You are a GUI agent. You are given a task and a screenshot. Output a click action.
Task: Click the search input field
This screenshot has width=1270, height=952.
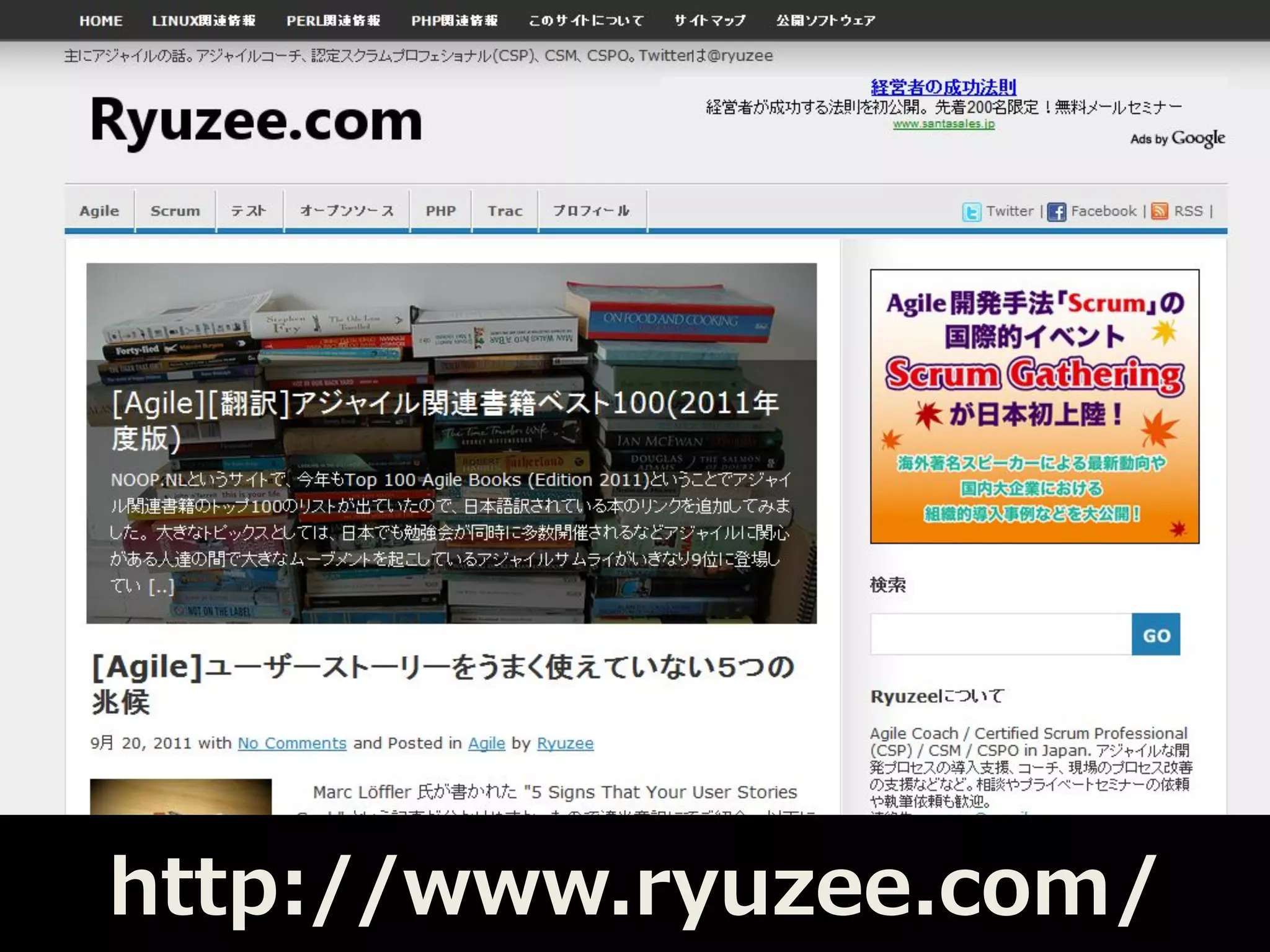click(1000, 635)
